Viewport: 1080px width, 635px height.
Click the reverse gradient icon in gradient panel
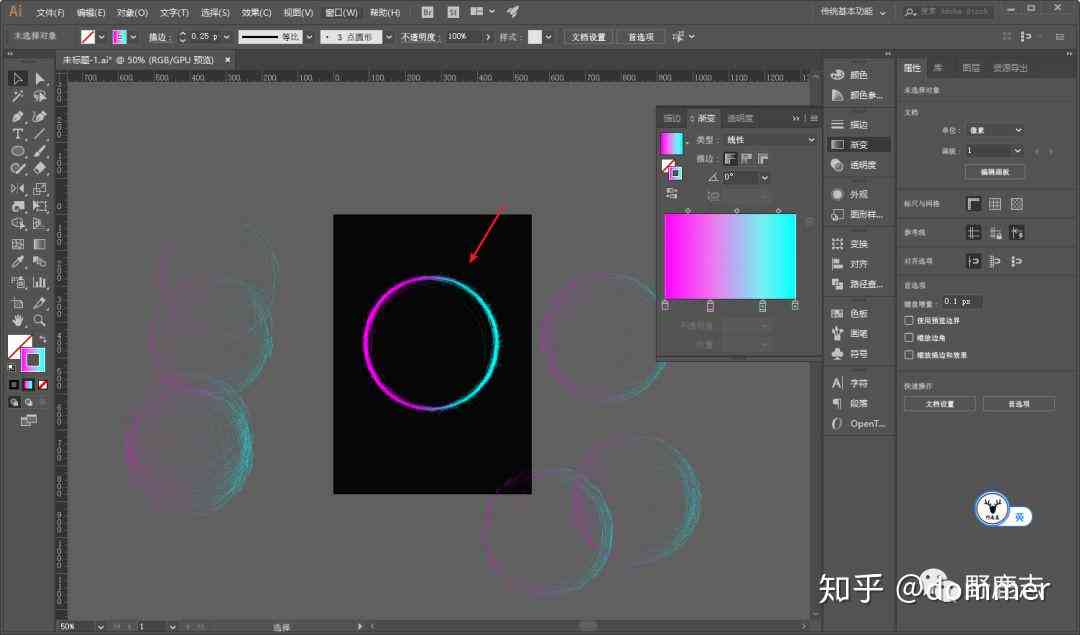(672, 194)
